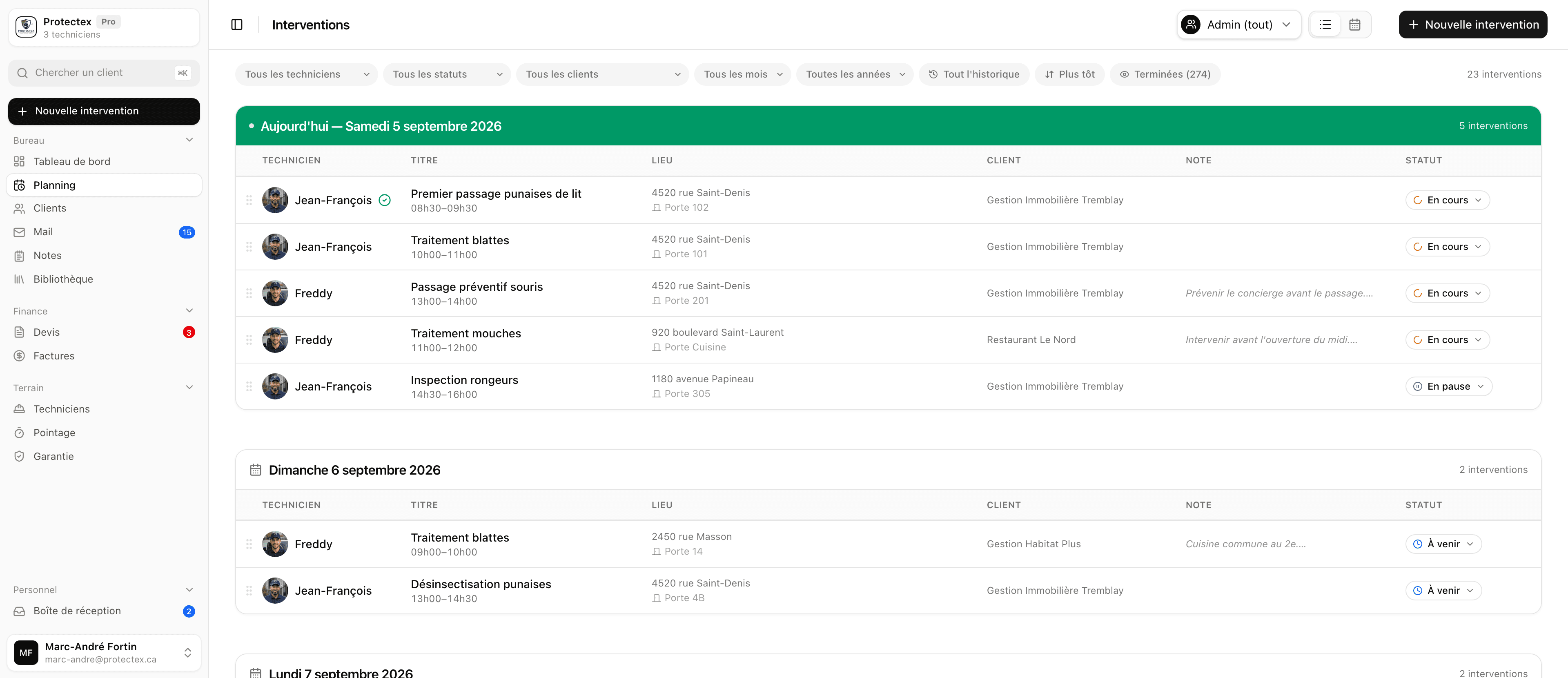Click note 'Prévenir le concierge avant le passage'
Image resolution: width=1568 pixels, height=678 pixels.
pyautogui.click(x=1279, y=293)
